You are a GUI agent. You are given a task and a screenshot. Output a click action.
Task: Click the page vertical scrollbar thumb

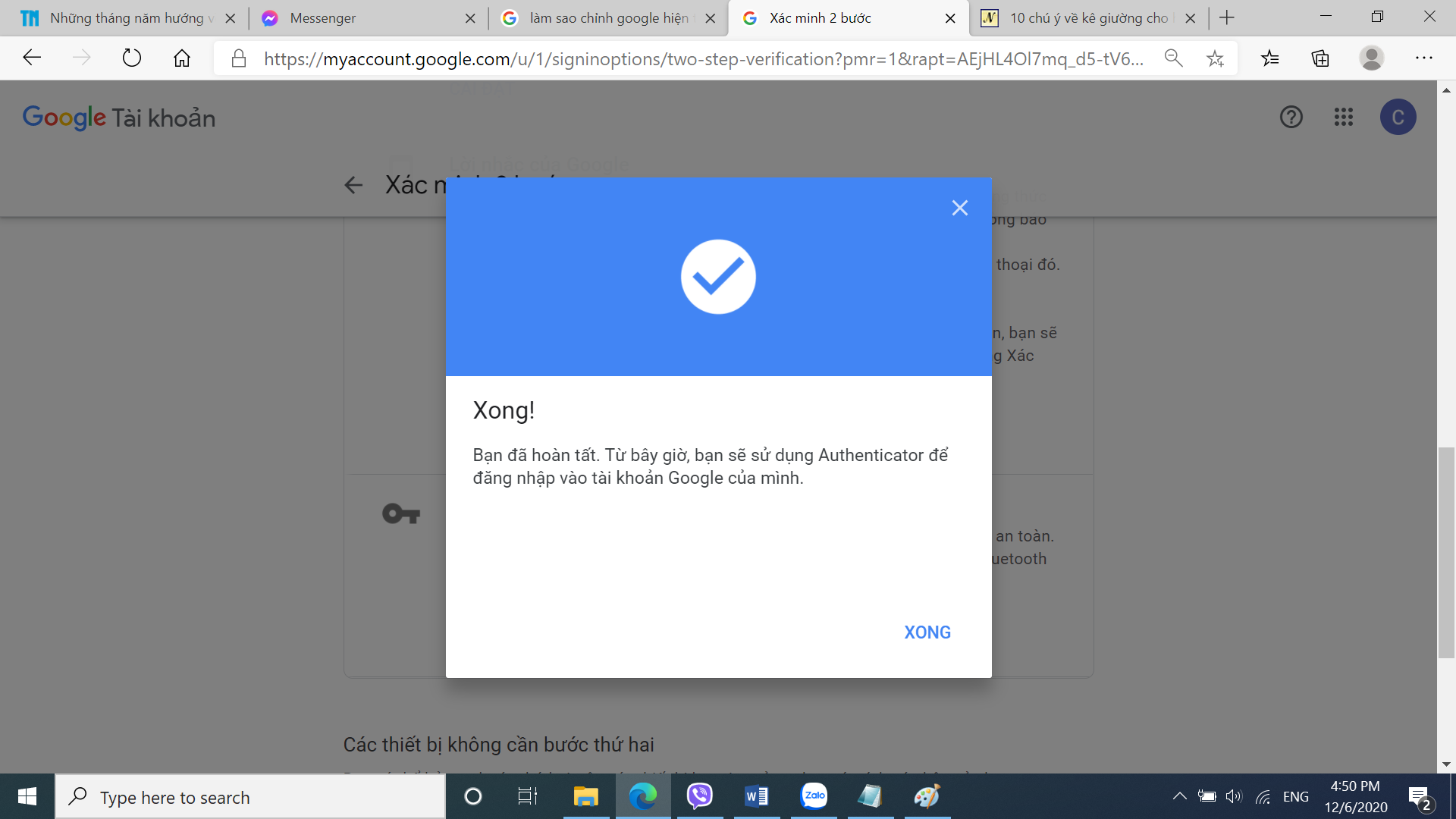pyautogui.click(x=1446, y=554)
